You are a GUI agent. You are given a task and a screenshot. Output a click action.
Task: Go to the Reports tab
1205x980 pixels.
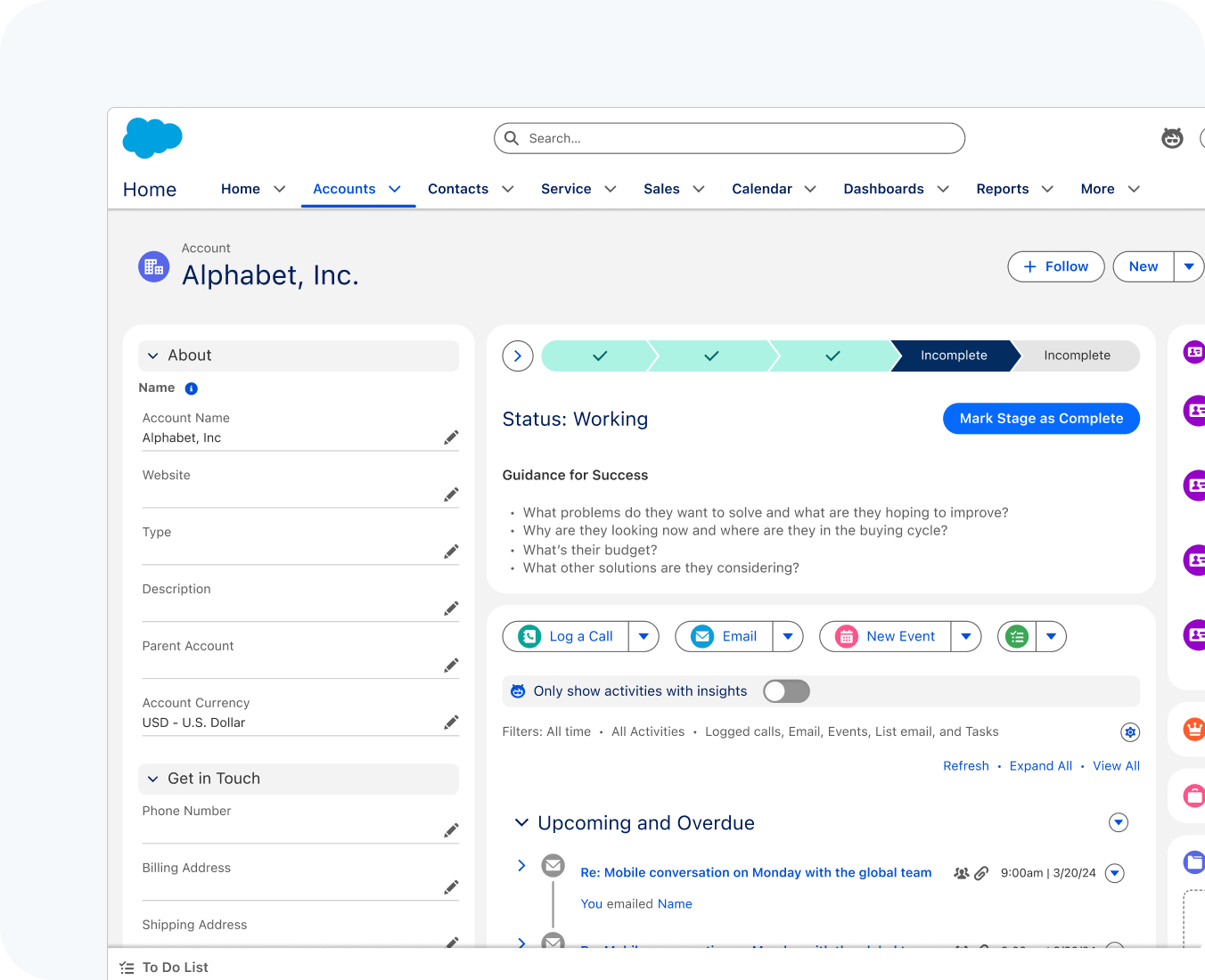click(1003, 189)
